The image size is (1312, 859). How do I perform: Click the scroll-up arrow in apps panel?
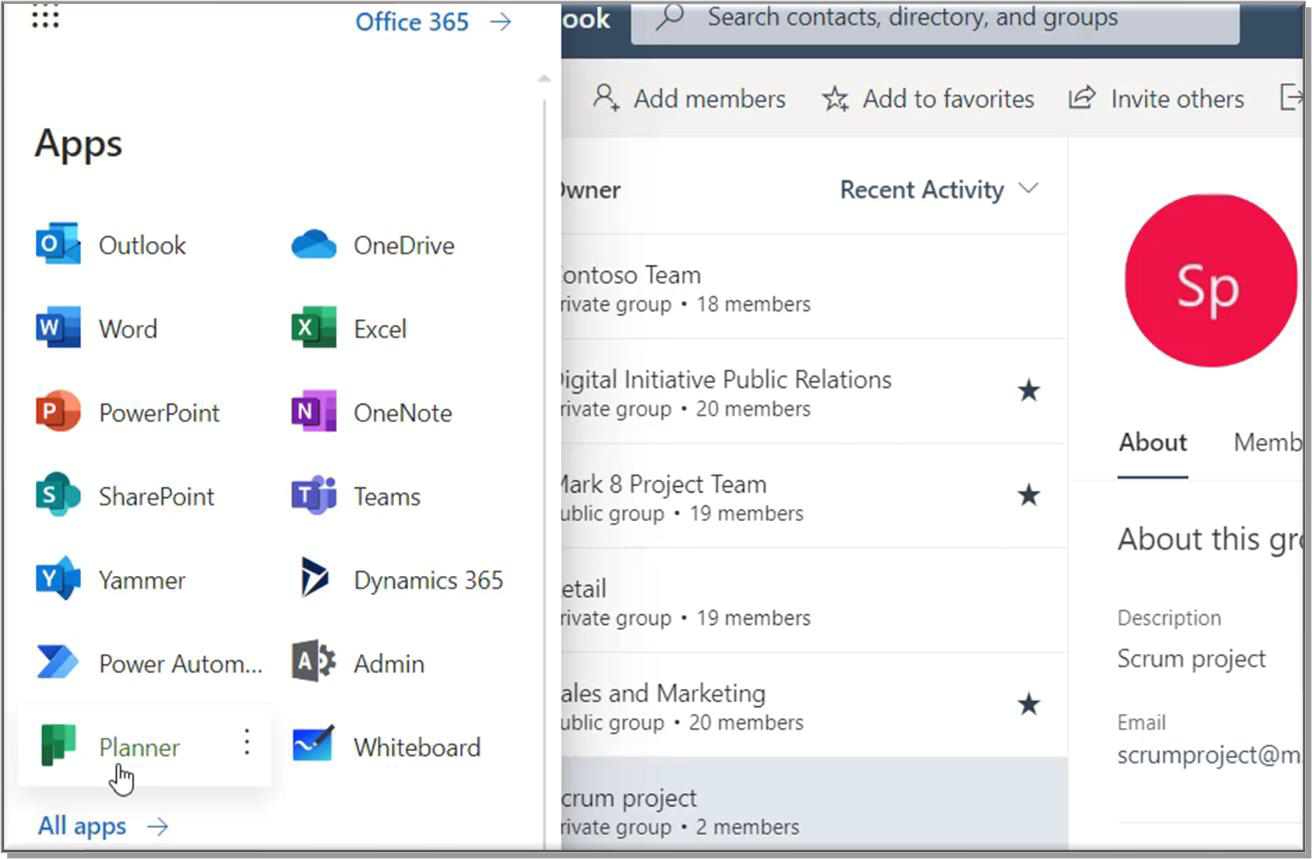544,79
